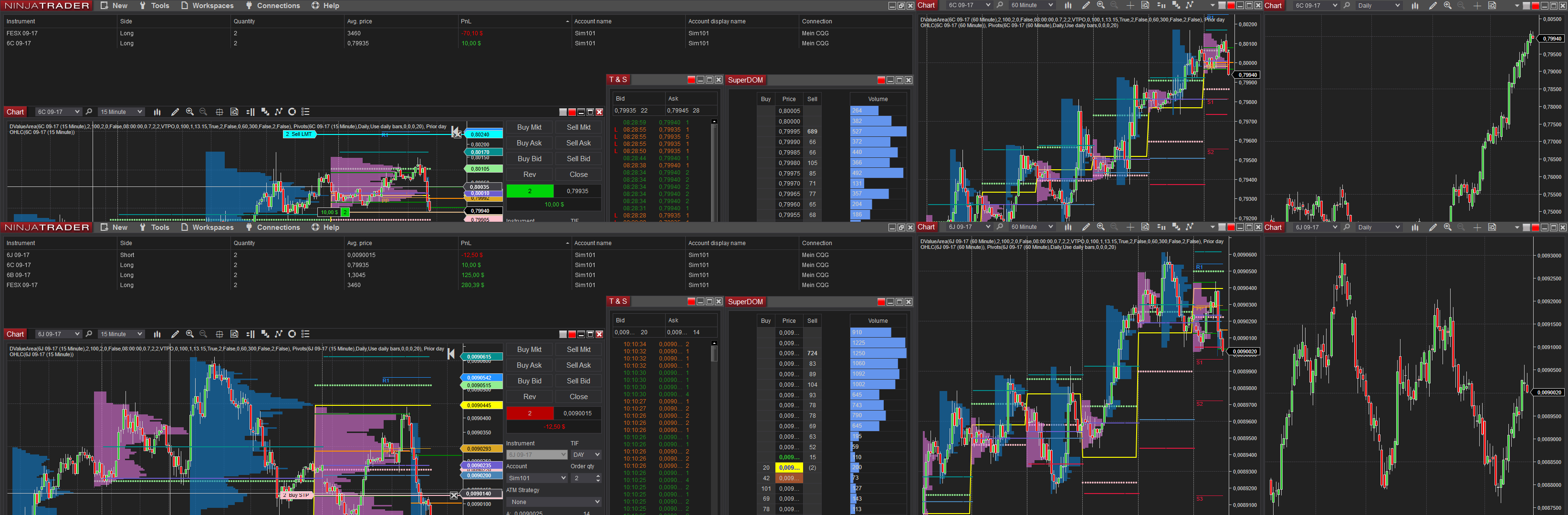Screen dimensions: 1568x515
Task: Toggle Chart Trader panel in 6J 60 Minute chart
Action: 1161,227
